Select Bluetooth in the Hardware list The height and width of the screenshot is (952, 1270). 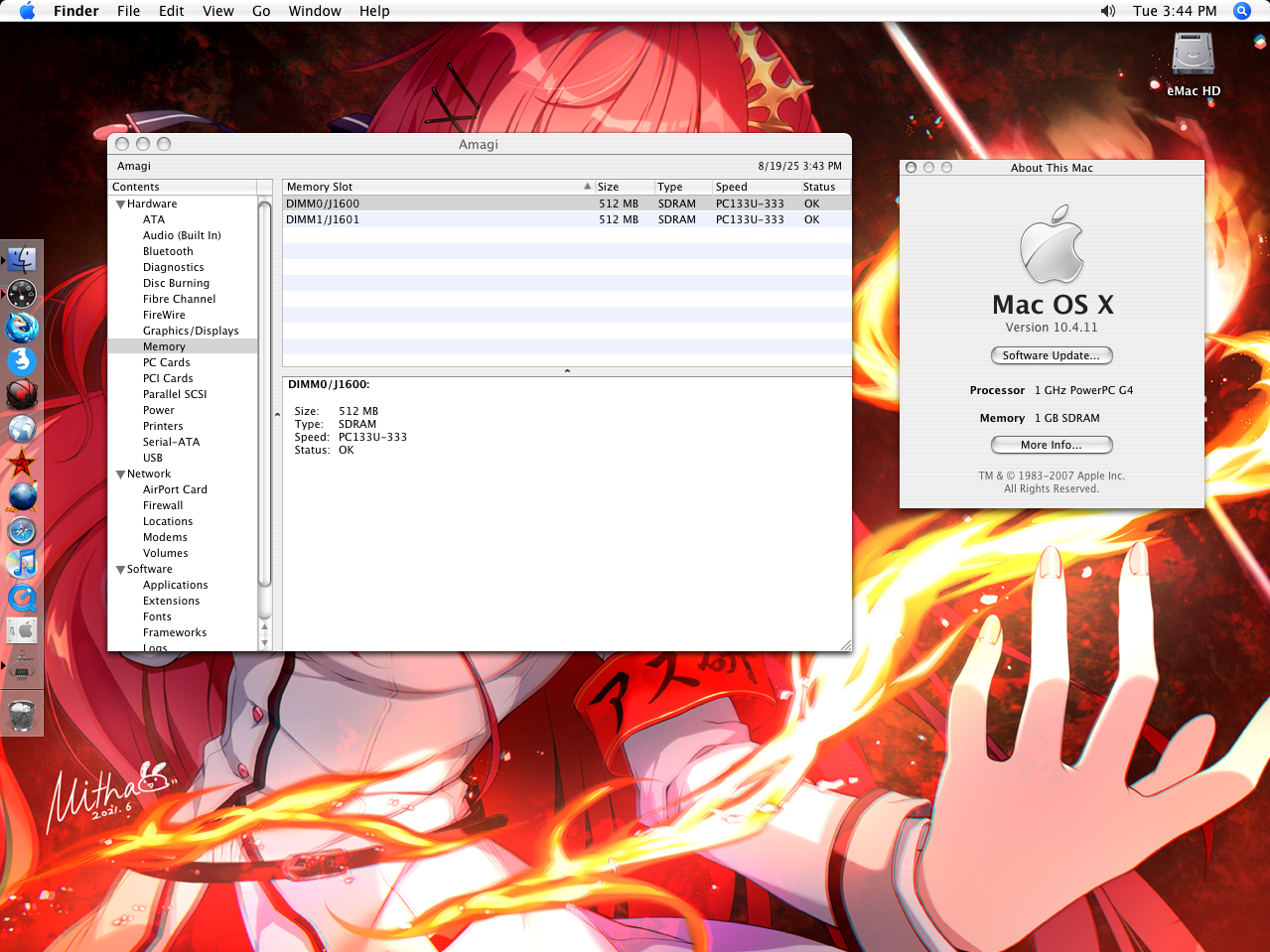(168, 251)
